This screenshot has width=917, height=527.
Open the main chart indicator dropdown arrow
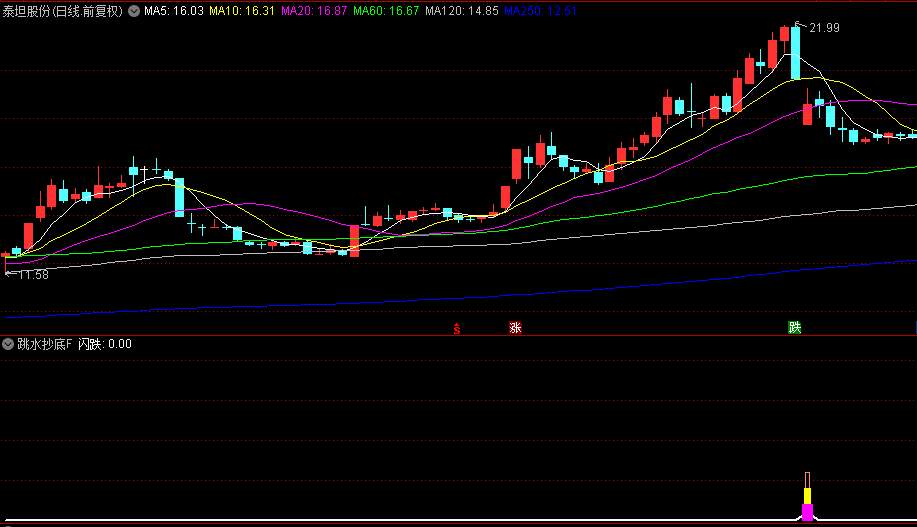click(x=134, y=11)
